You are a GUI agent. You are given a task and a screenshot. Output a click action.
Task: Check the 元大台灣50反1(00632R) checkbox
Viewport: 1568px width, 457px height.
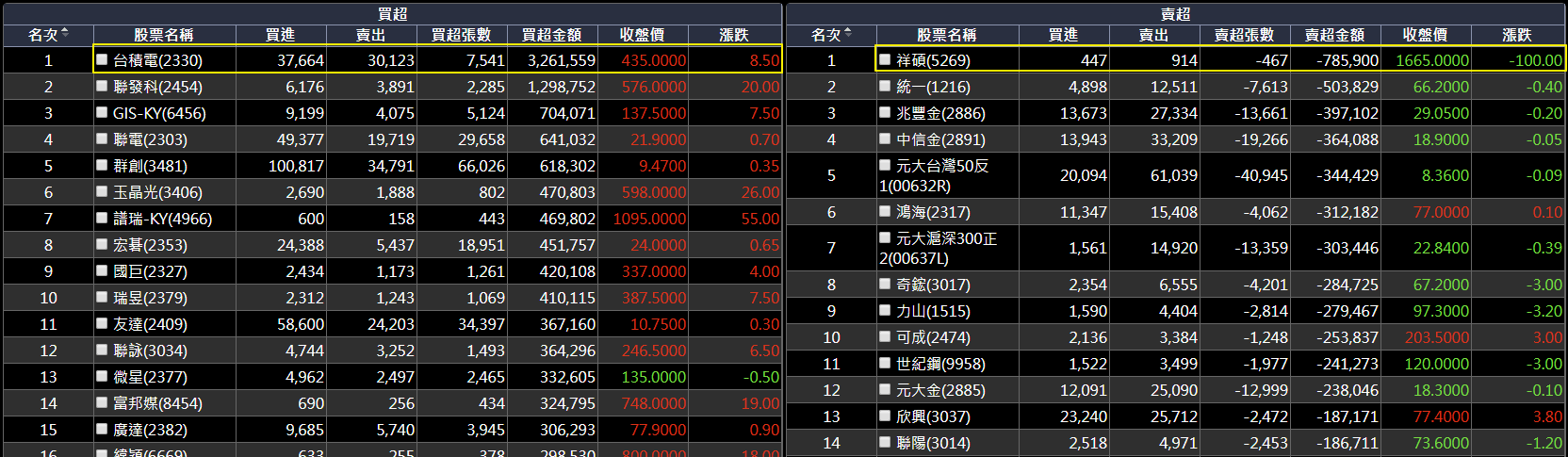pyautogui.click(x=885, y=165)
